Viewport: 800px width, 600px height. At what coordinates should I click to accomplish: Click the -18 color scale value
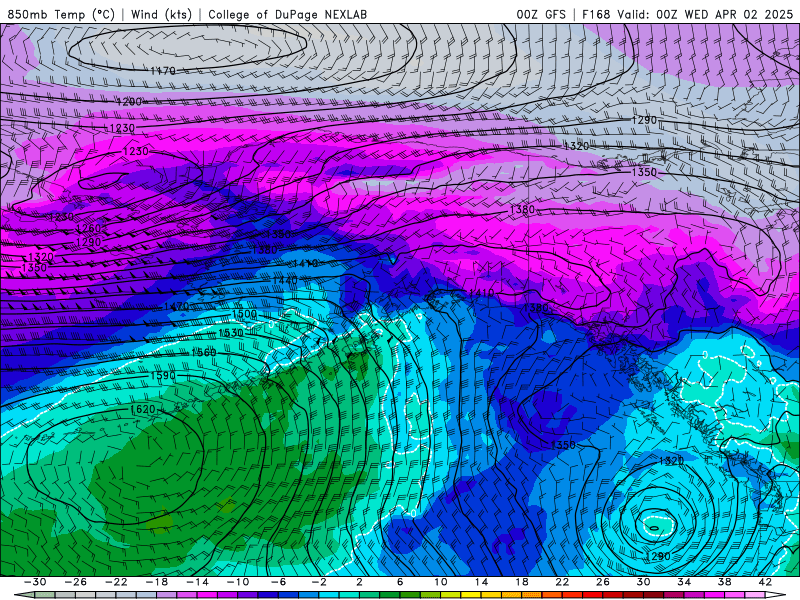click(x=157, y=582)
